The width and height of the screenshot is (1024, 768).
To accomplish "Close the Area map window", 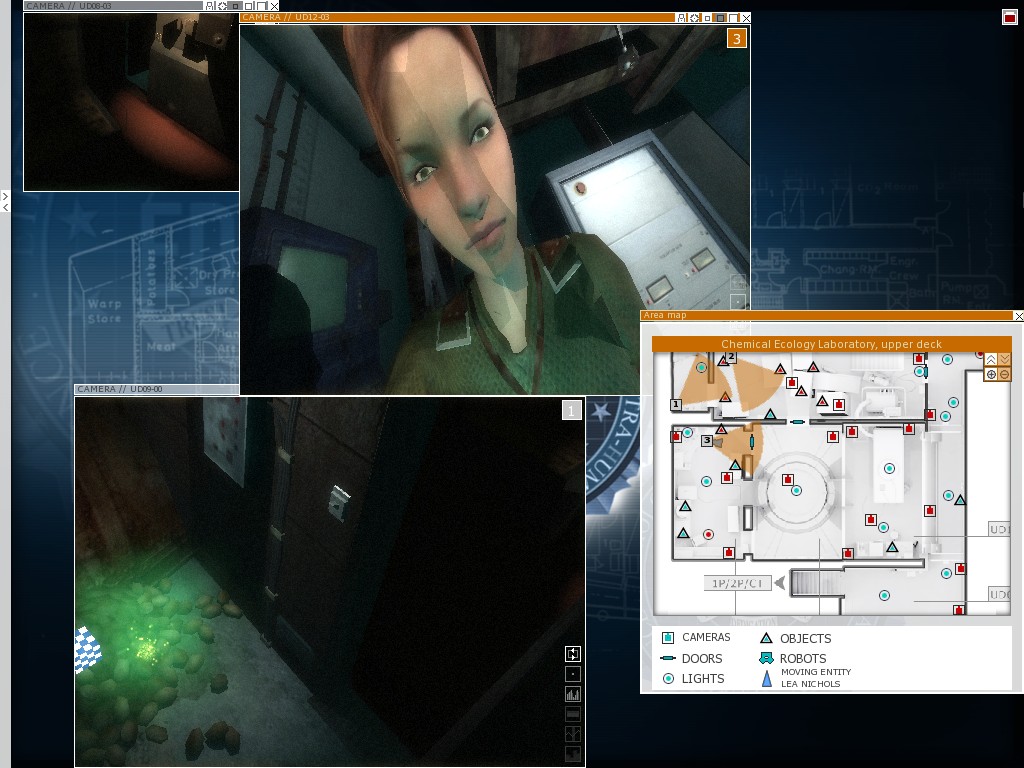I will tap(1018, 316).
